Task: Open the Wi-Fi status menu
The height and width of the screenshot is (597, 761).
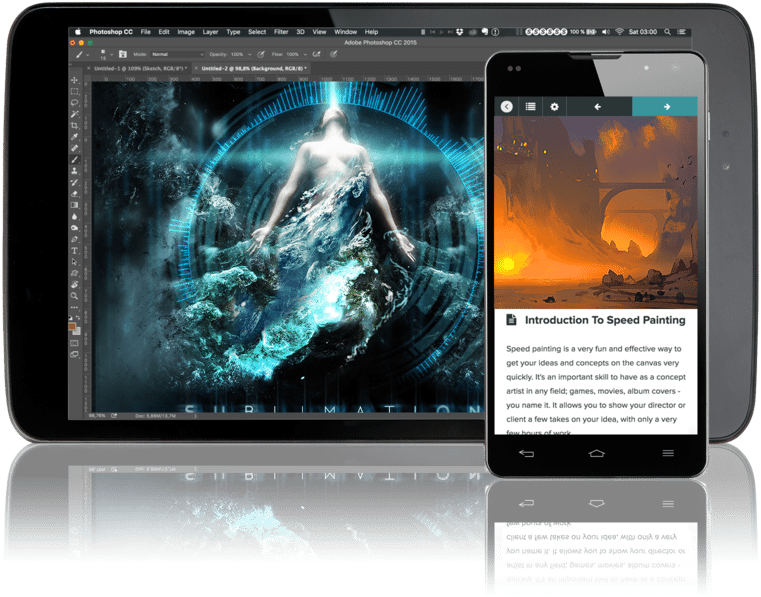Action: click(619, 32)
